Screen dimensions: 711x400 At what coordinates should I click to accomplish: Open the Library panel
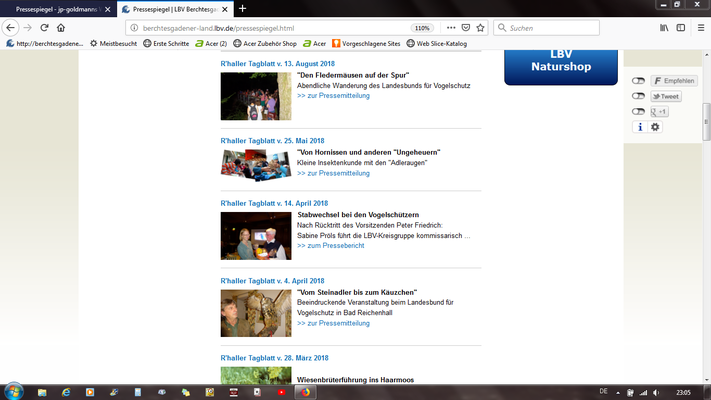pyautogui.click(x=664, y=28)
